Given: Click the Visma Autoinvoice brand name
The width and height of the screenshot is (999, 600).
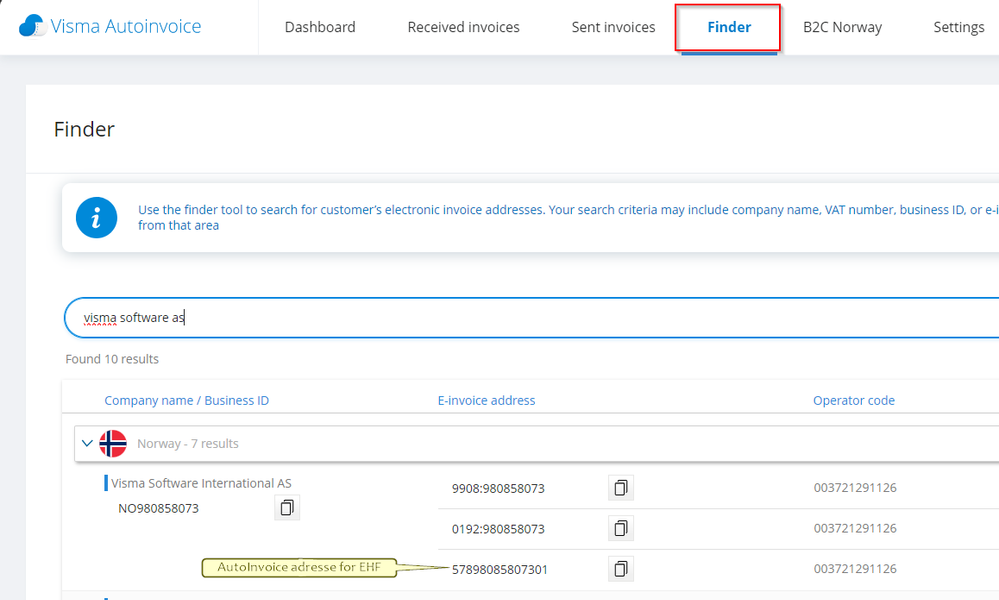Looking at the screenshot, I should (x=126, y=26).
